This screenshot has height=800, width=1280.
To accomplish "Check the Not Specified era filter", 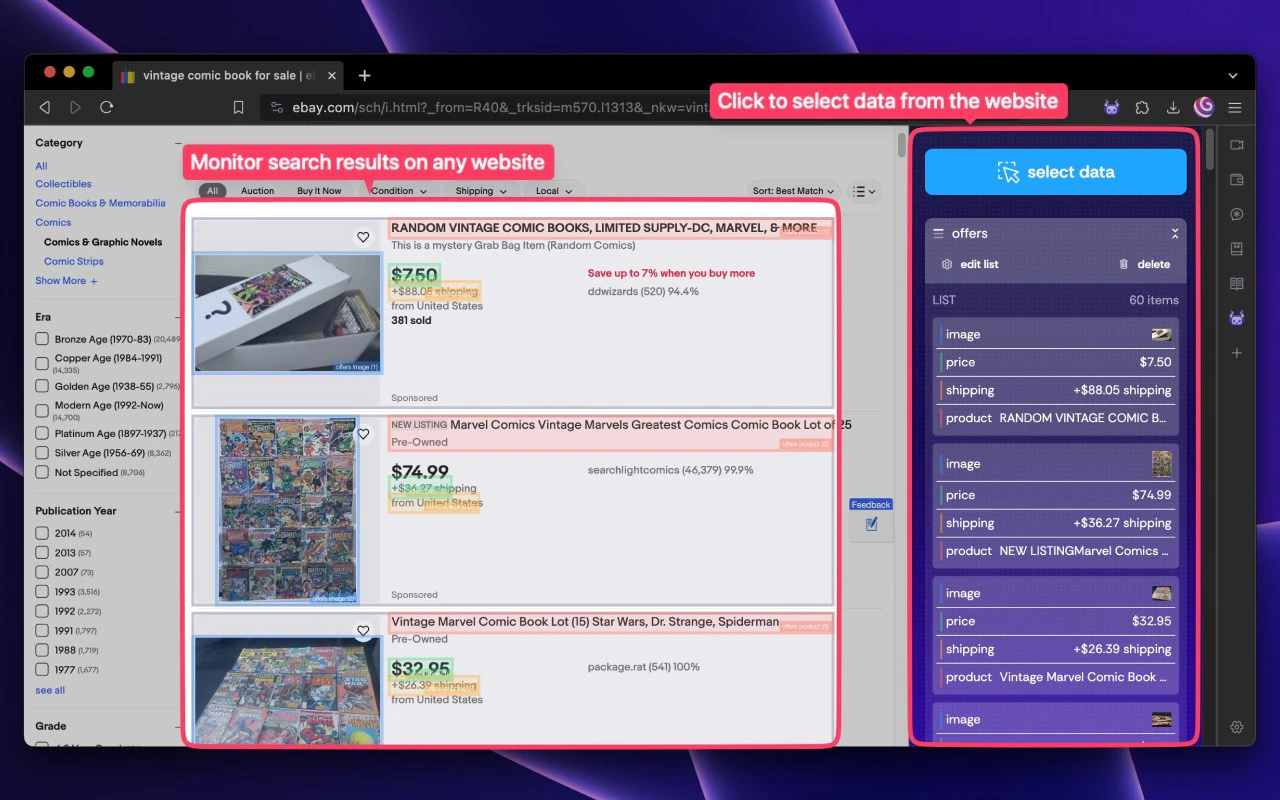I will click(x=42, y=472).
